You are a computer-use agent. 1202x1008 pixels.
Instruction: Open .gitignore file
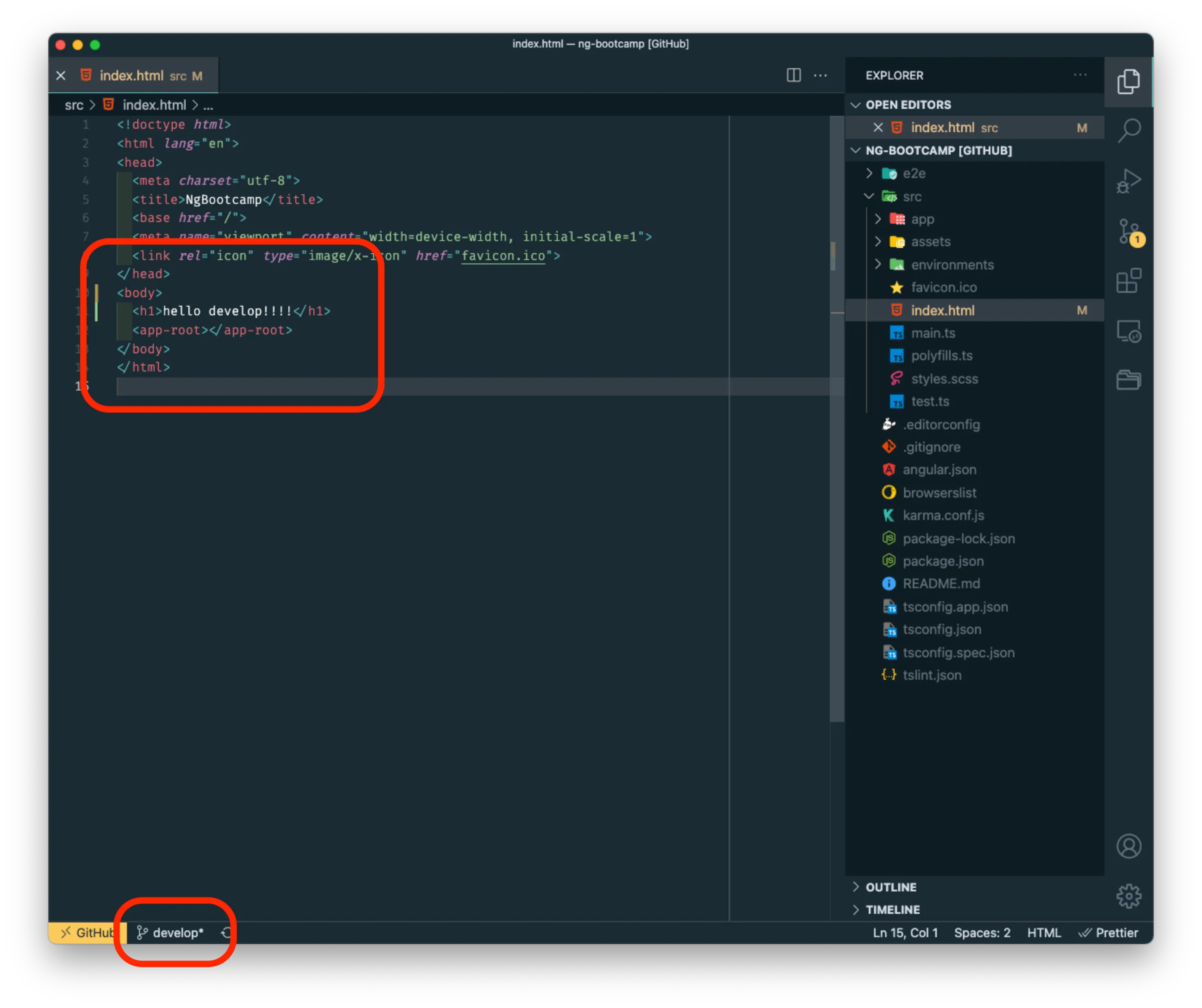(974, 447)
